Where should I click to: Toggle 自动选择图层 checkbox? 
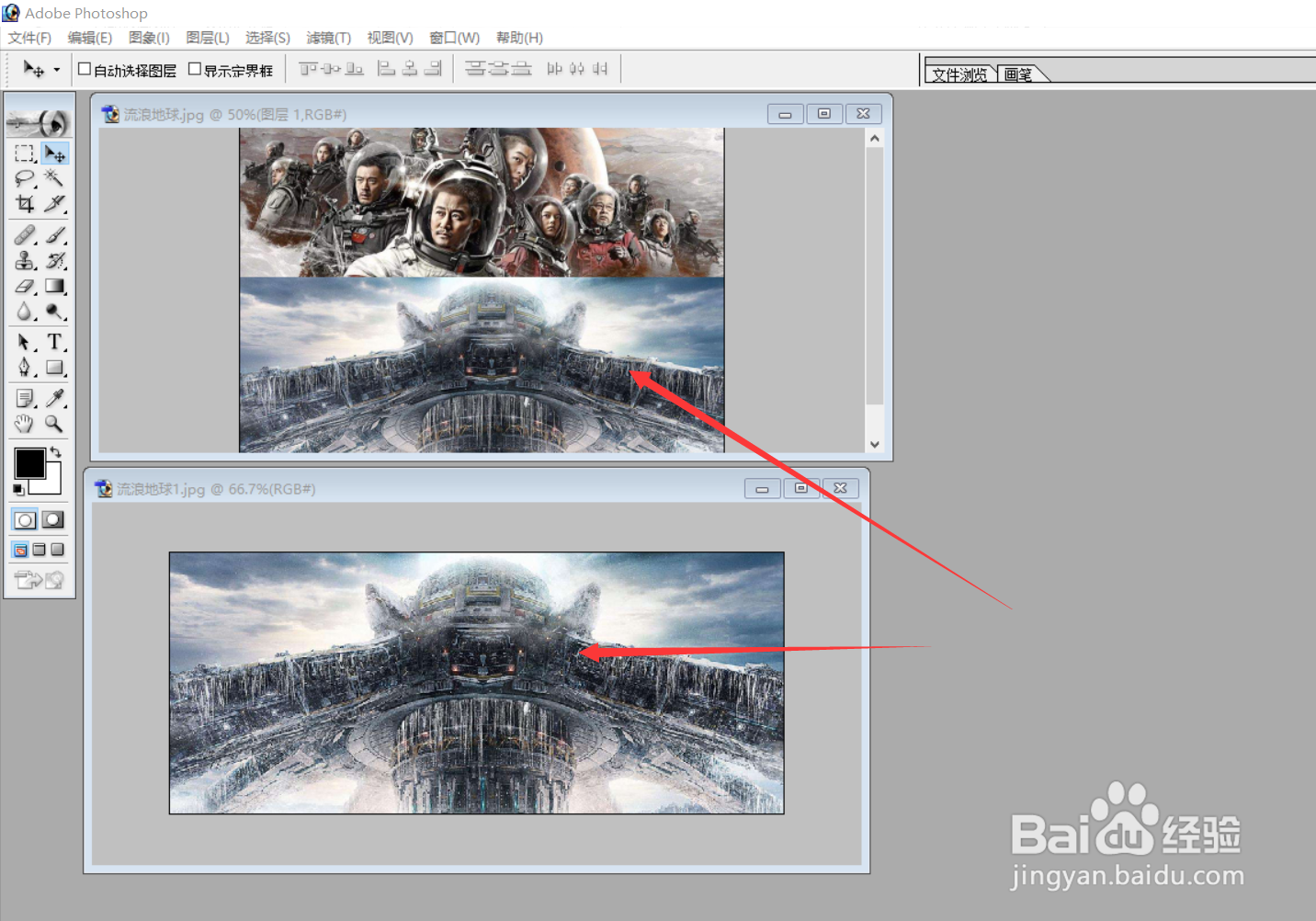click(85, 69)
